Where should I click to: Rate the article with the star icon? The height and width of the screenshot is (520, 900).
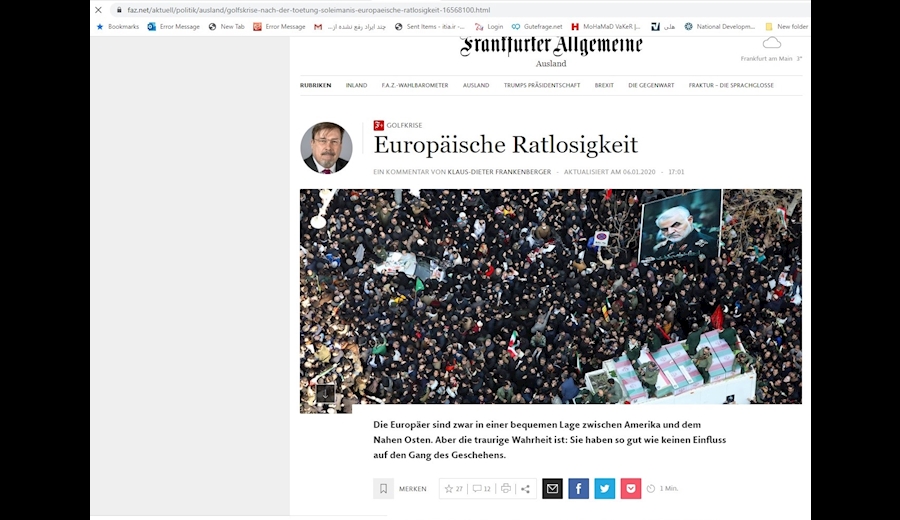449,488
